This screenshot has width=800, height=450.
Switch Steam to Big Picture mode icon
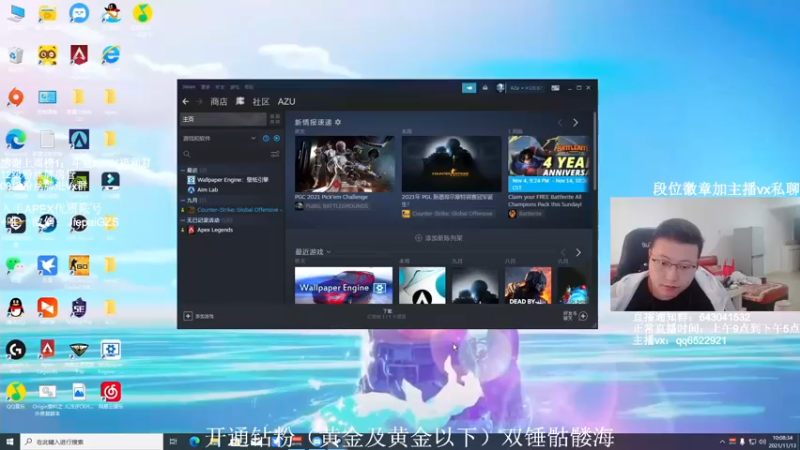[555, 88]
